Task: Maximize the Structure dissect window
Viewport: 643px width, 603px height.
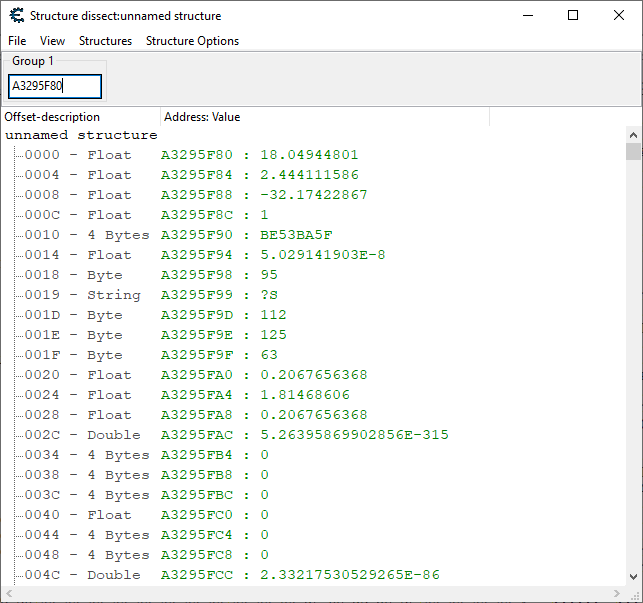Action: [573, 15]
